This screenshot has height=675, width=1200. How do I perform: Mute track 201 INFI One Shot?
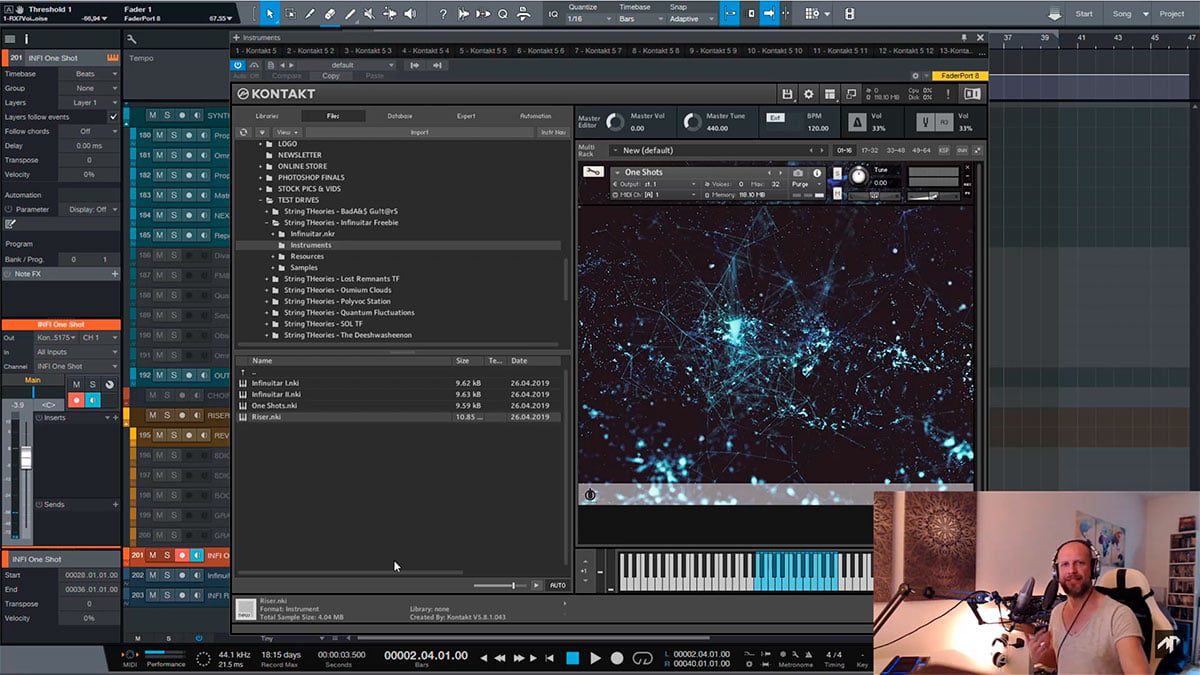tap(153, 555)
